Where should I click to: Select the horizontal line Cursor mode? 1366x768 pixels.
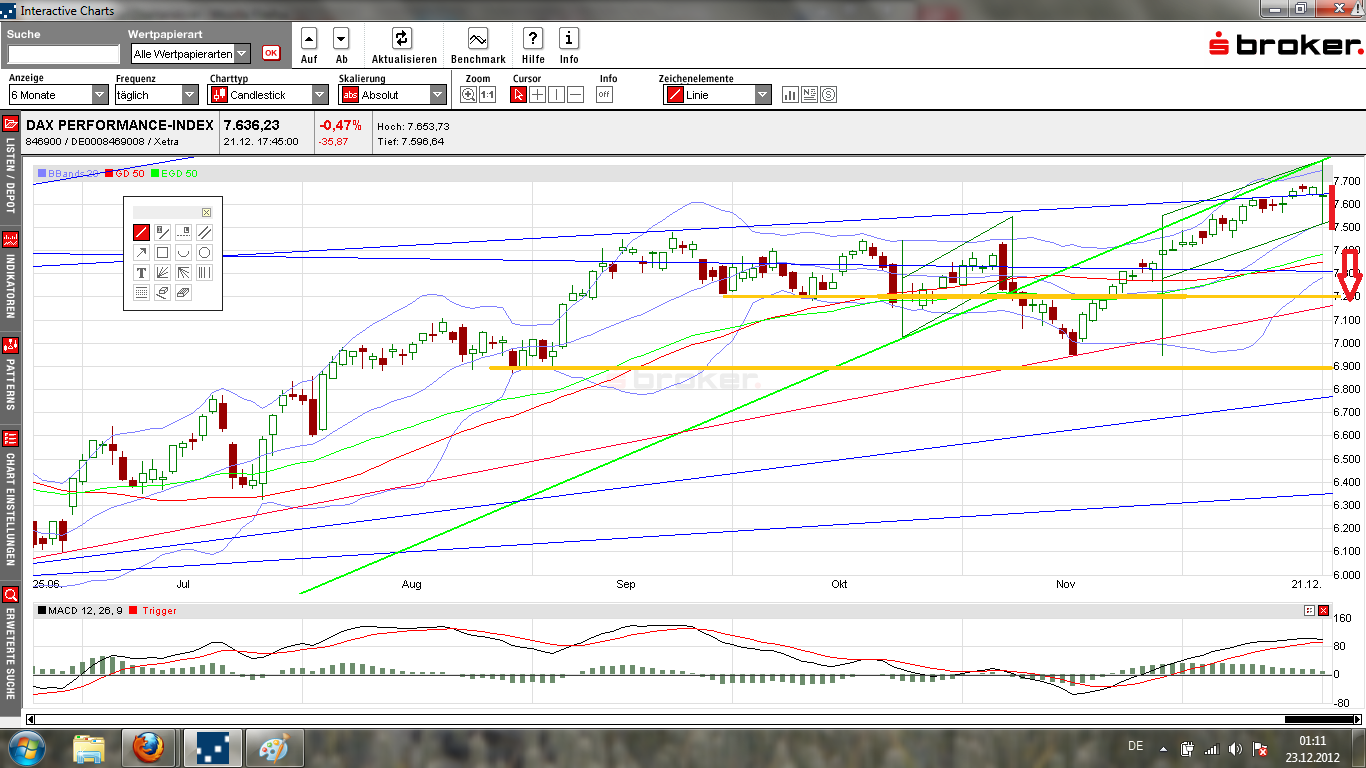pyautogui.click(x=575, y=95)
